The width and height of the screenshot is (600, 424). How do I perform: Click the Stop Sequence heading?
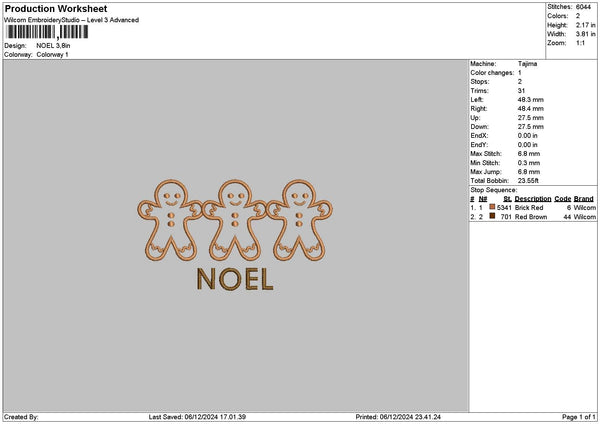coord(494,190)
